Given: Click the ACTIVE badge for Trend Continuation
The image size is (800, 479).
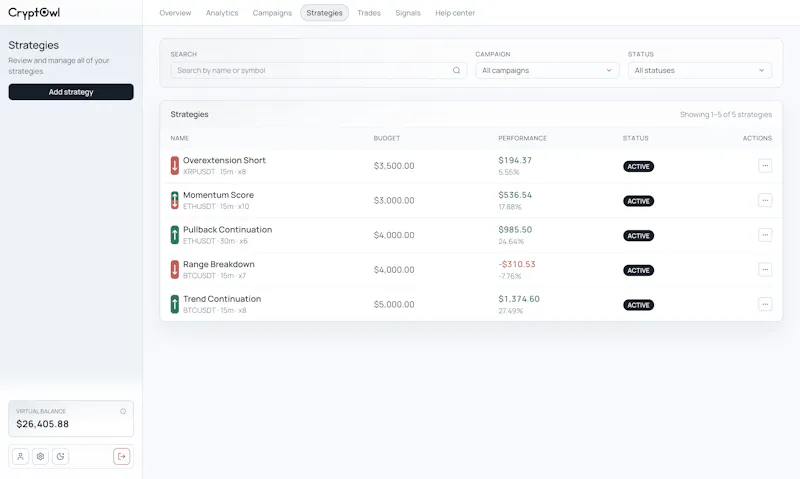Looking at the screenshot, I should tap(638, 305).
